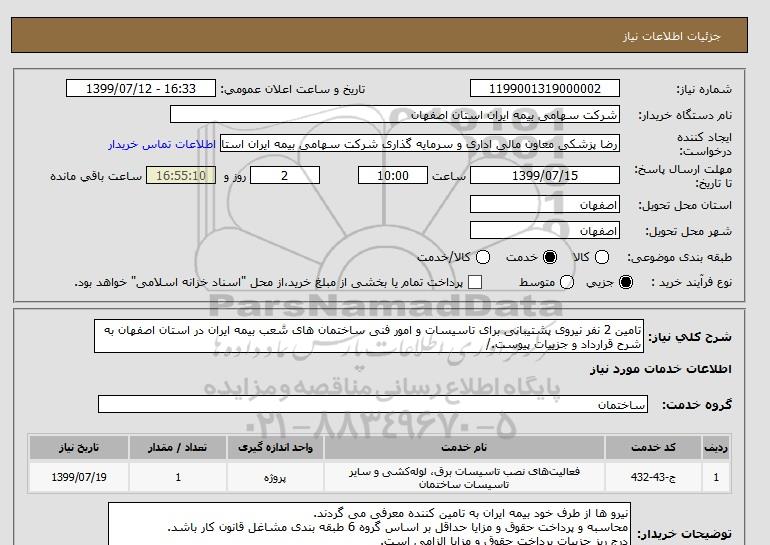Click the buyer notes text area
770x545 pixels.
pyautogui.click(x=369, y=524)
